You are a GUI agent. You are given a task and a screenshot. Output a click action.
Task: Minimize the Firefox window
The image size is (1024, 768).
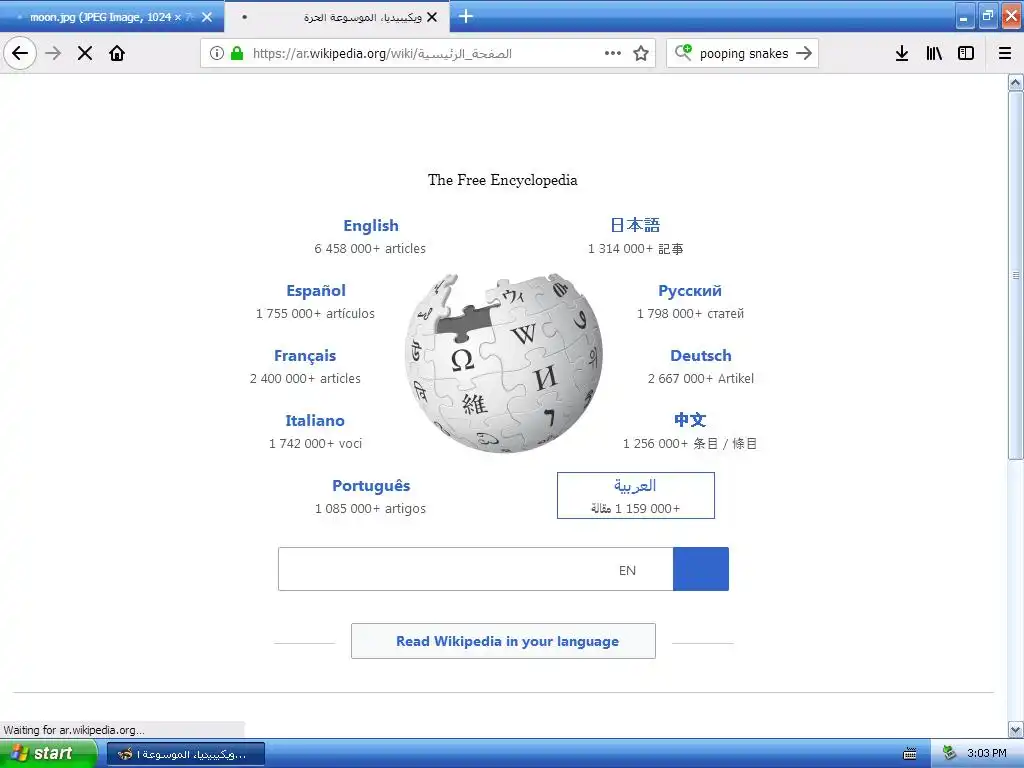pos(964,16)
